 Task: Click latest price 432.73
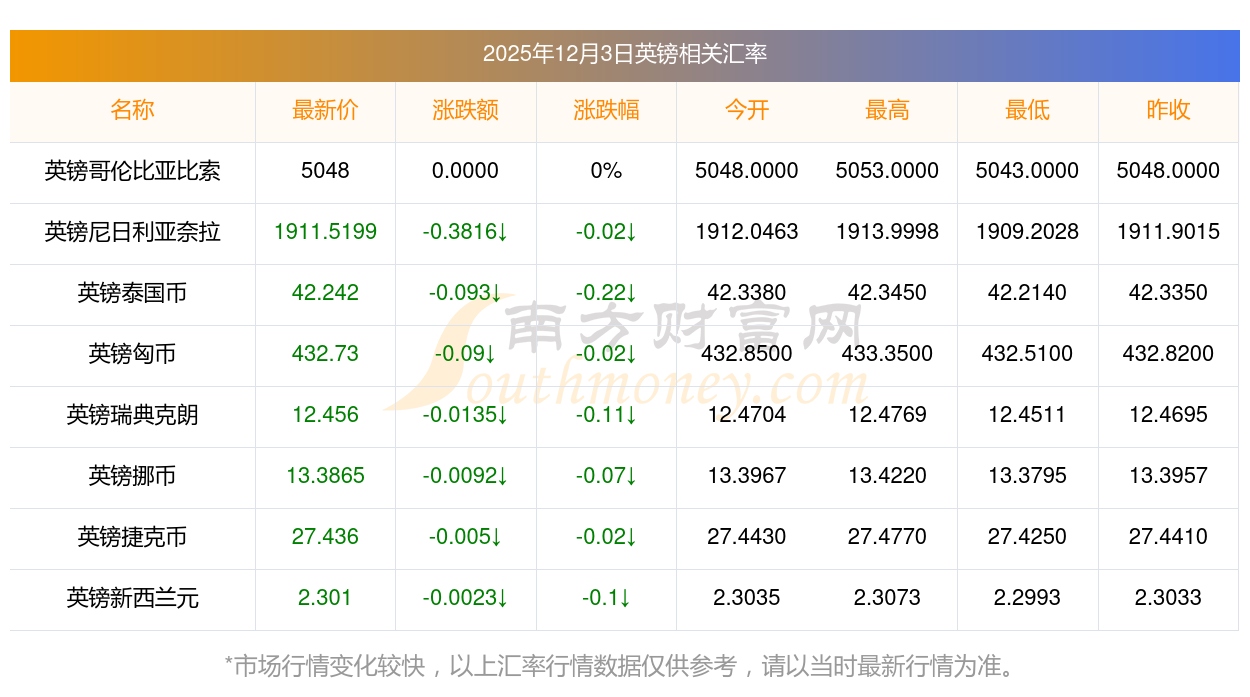click(x=325, y=354)
